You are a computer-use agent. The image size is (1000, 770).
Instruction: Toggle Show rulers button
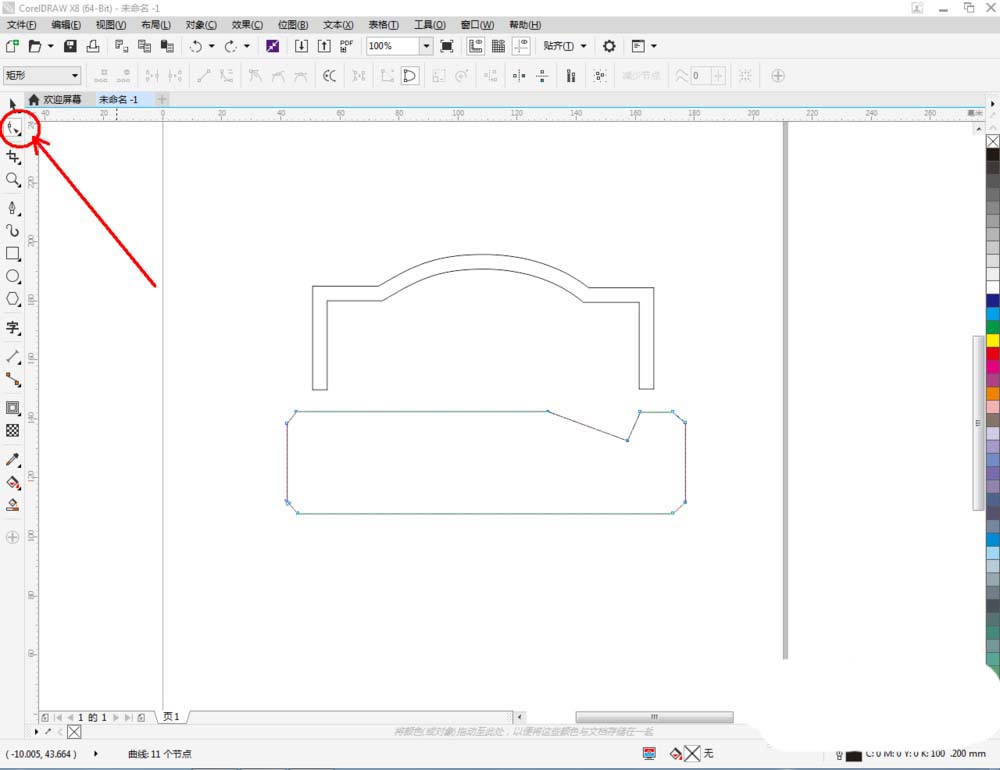(475, 46)
